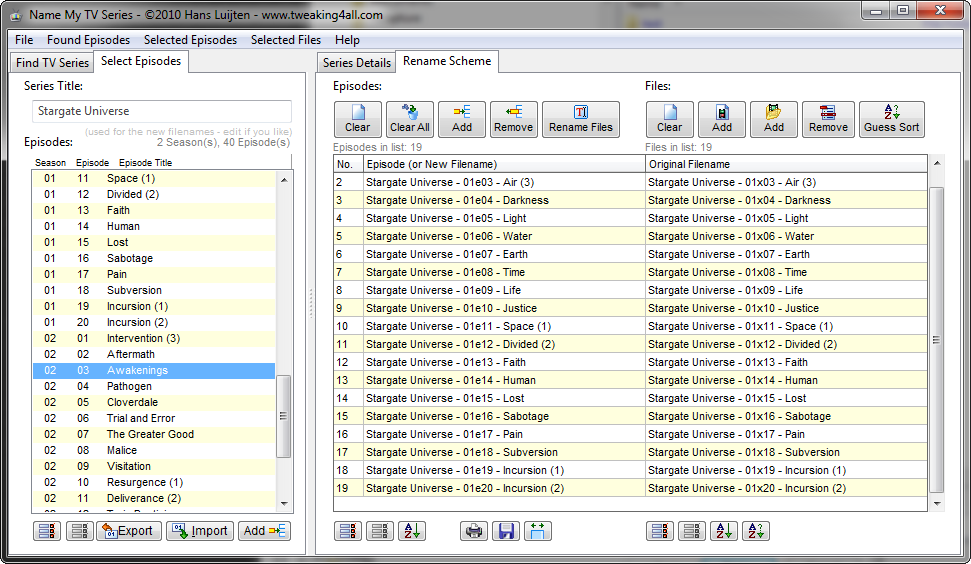Click the Rename Files button
The width and height of the screenshot is (971, 564).
click(x=581, y=119)
